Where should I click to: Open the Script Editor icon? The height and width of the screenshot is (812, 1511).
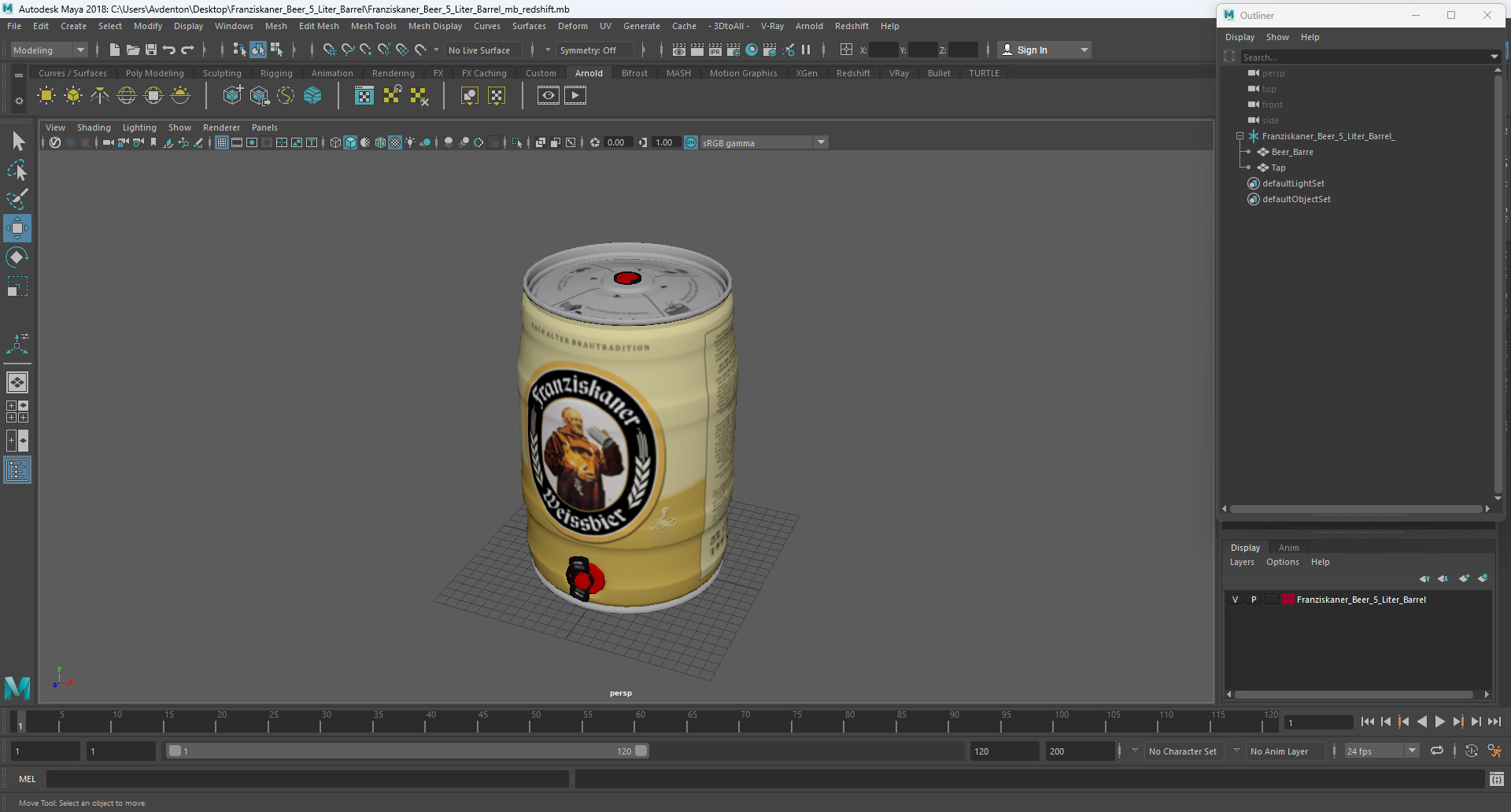pos(1497,779)
